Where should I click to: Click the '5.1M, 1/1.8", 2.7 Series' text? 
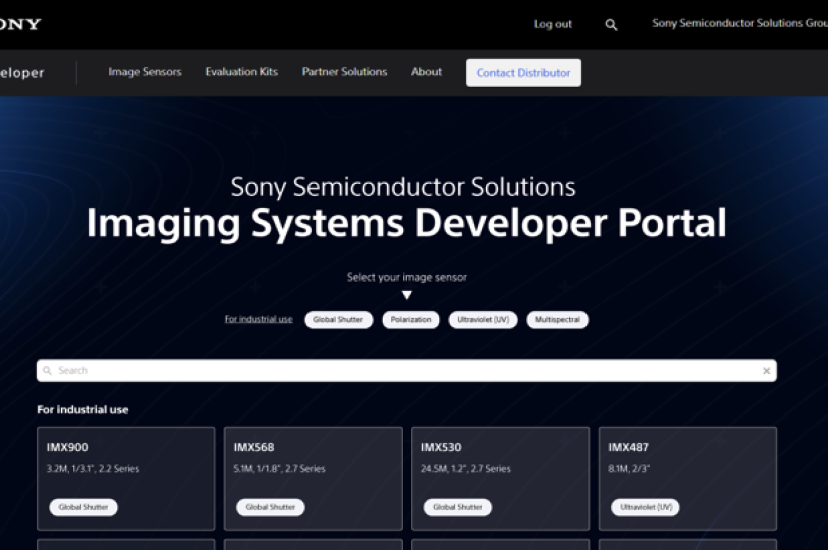pos(279,469)
